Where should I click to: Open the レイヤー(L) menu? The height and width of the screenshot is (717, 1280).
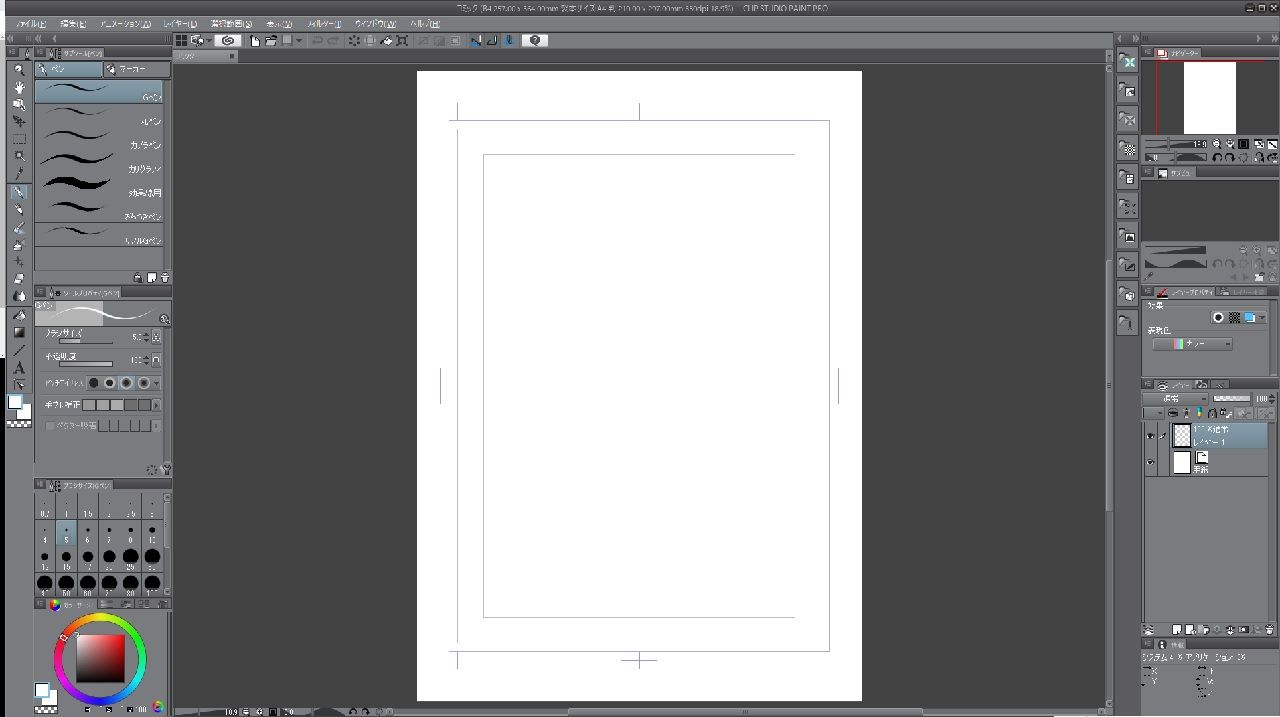181,23
